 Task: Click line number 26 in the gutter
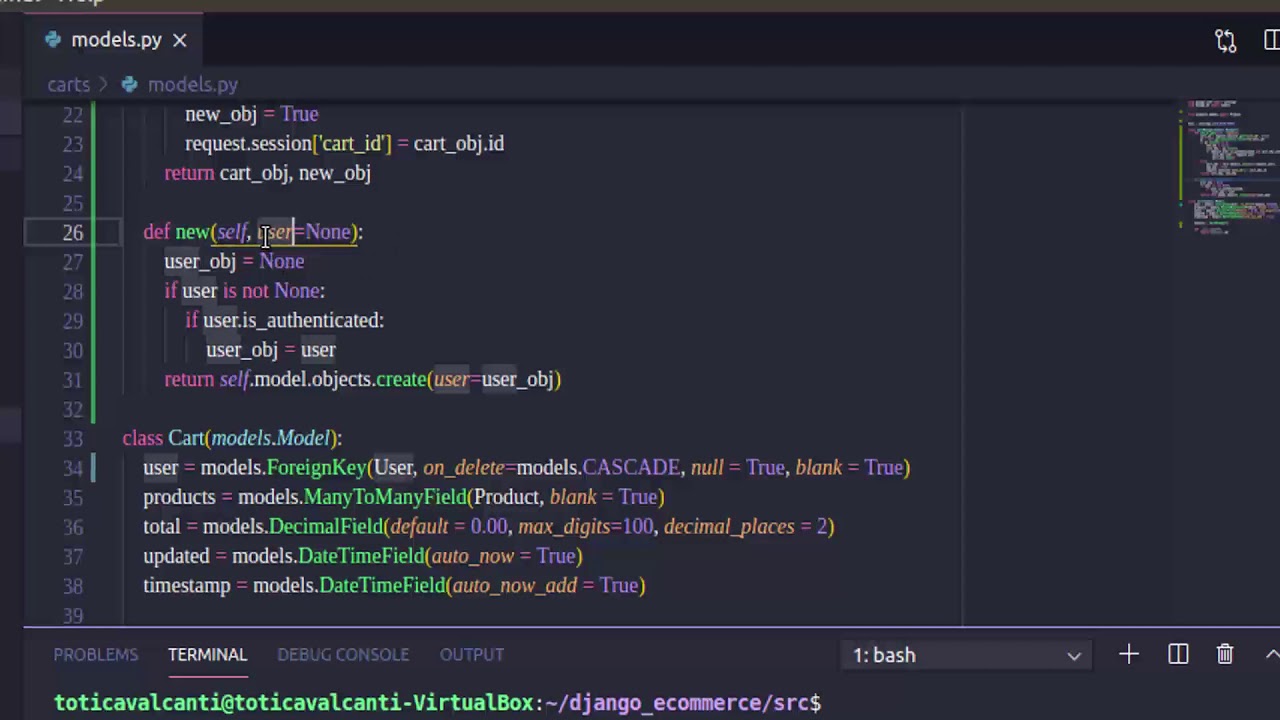pyautogui.click(x=72, y=232)
